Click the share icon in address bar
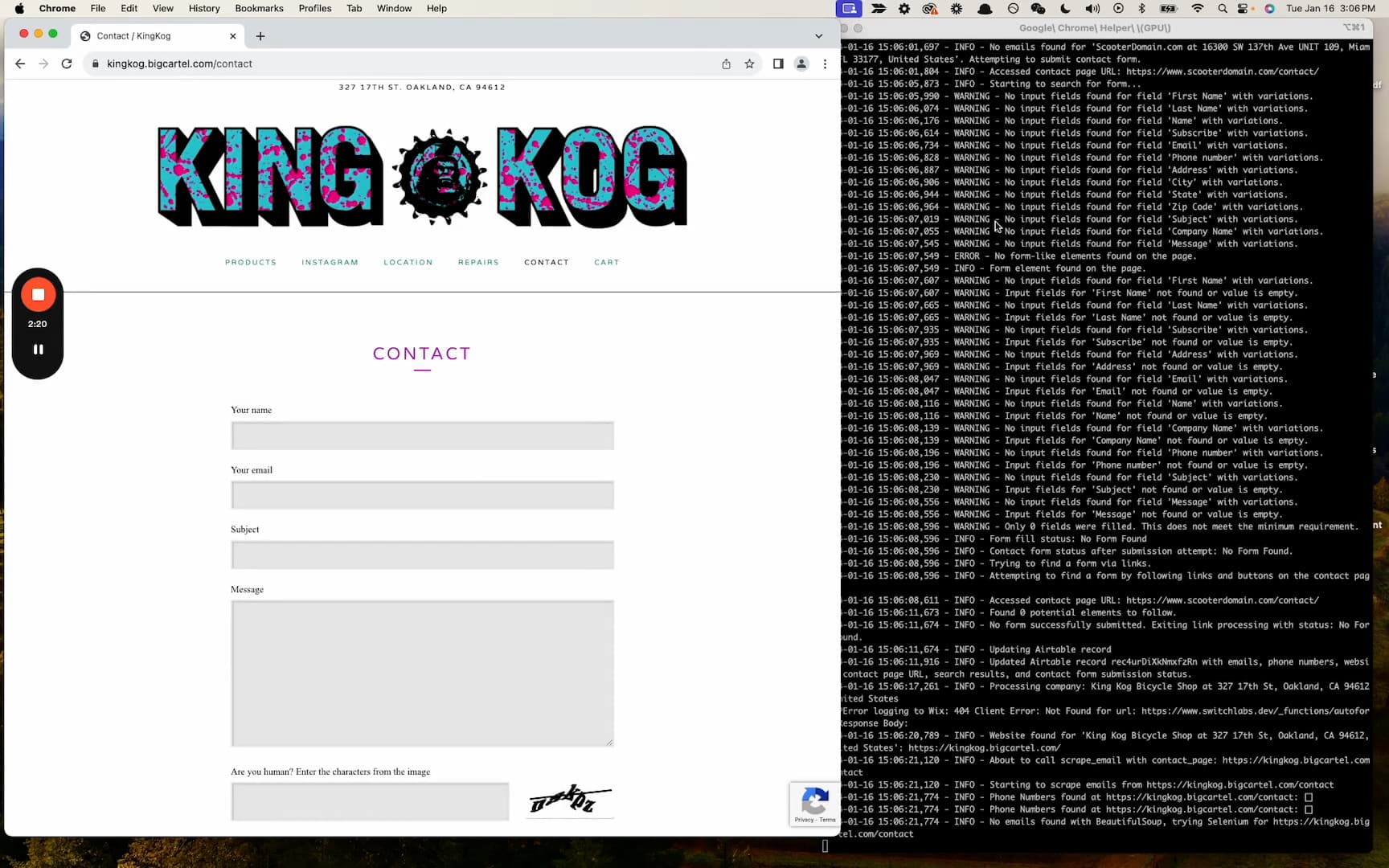The width and height of the screenshot is (1389, 868). coord(726,63)
